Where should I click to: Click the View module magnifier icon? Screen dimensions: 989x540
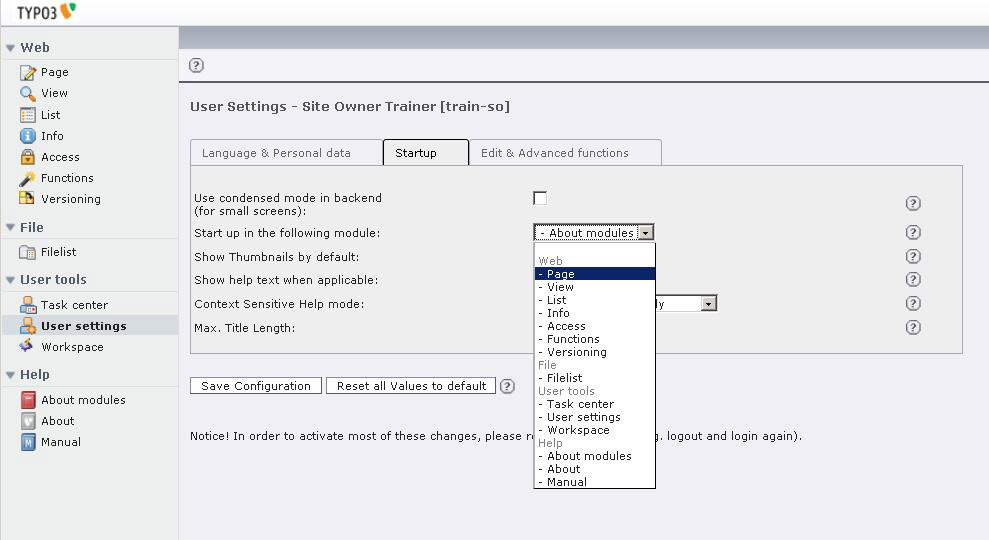28,93
